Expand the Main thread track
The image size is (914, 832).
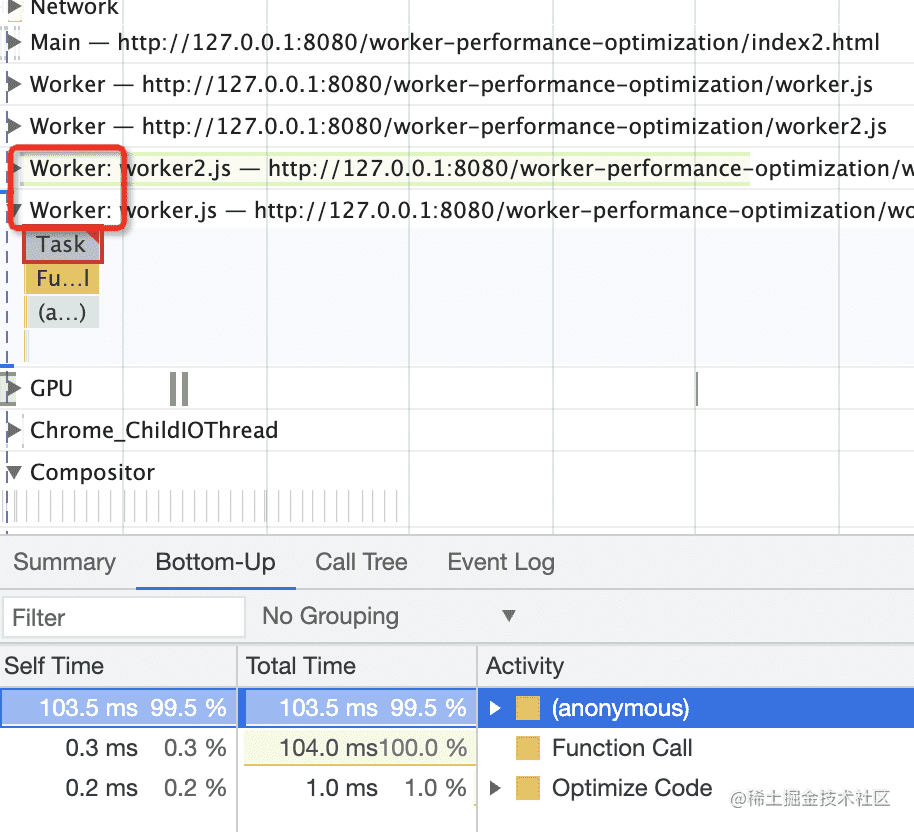(13, 43)
